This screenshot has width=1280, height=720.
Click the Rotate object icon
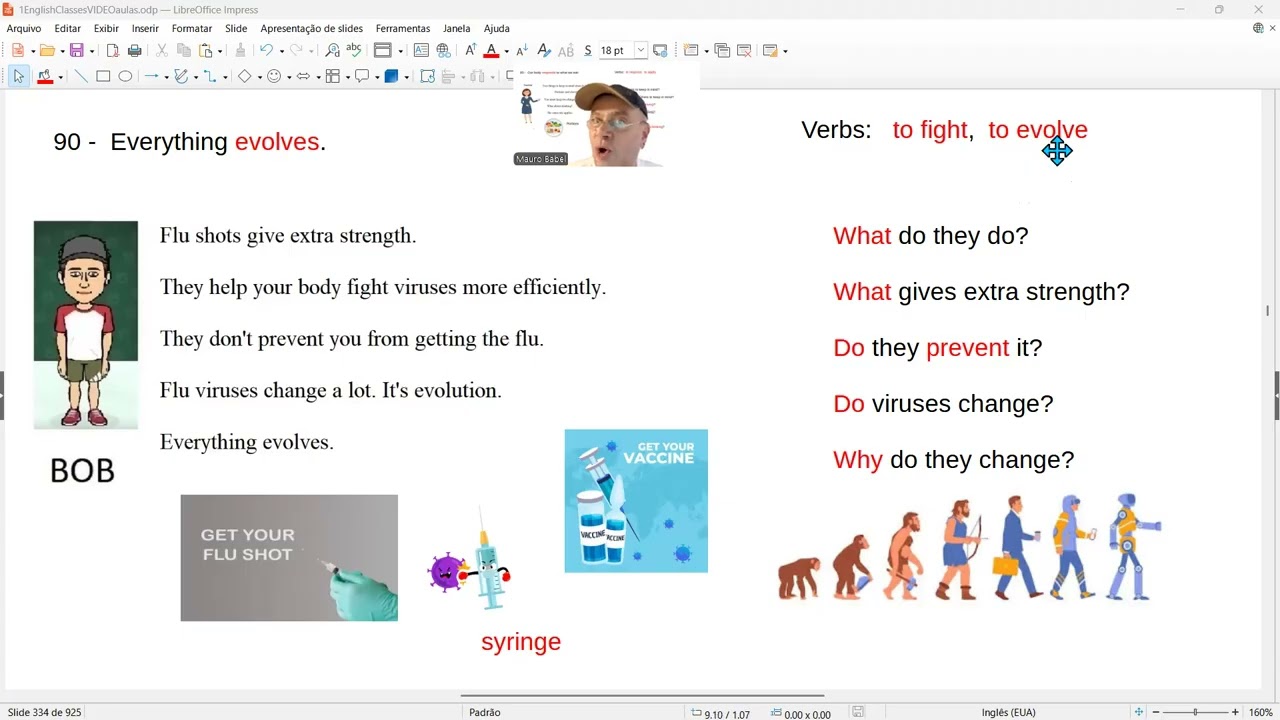(x=427, y=76)
